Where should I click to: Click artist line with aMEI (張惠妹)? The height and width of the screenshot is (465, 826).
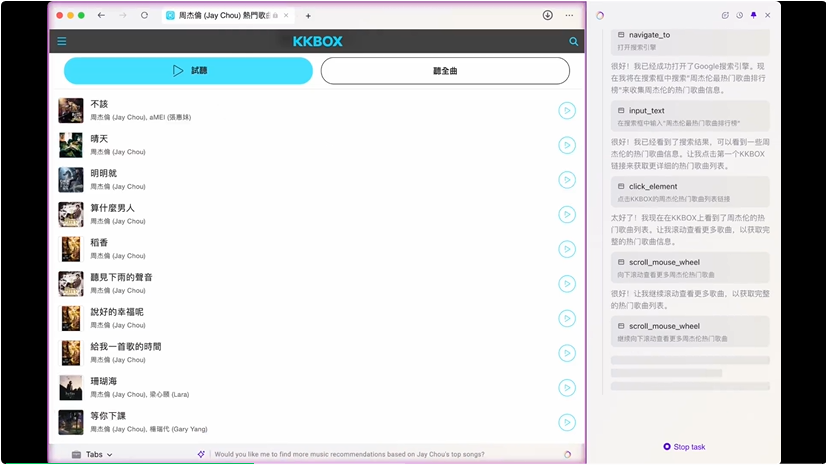pos(141,117)
